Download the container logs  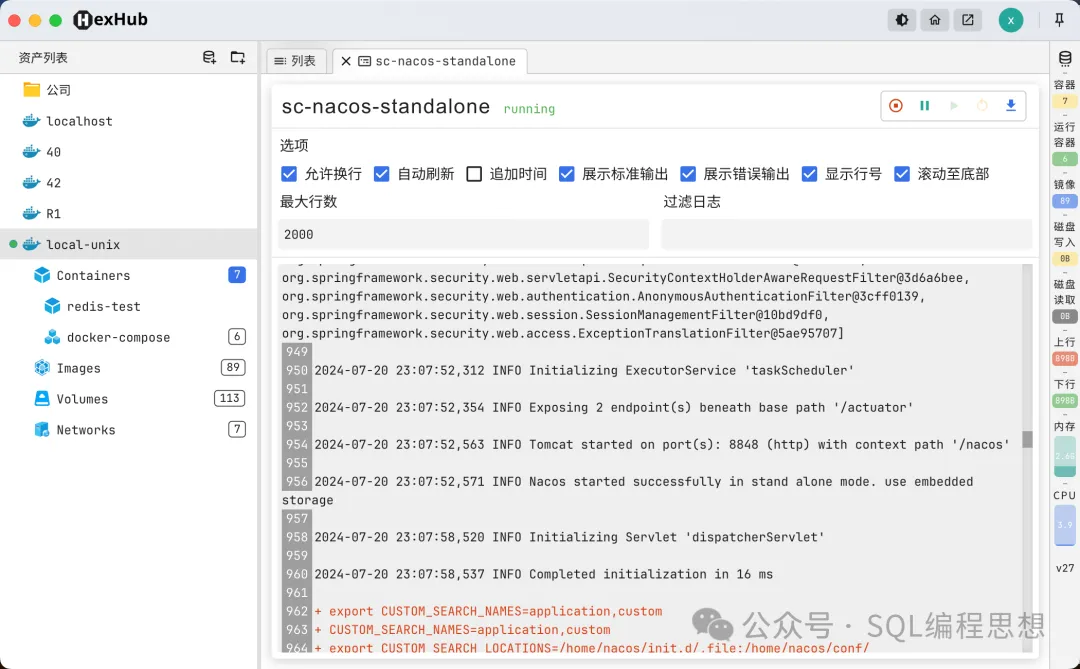coord(1011,106)
